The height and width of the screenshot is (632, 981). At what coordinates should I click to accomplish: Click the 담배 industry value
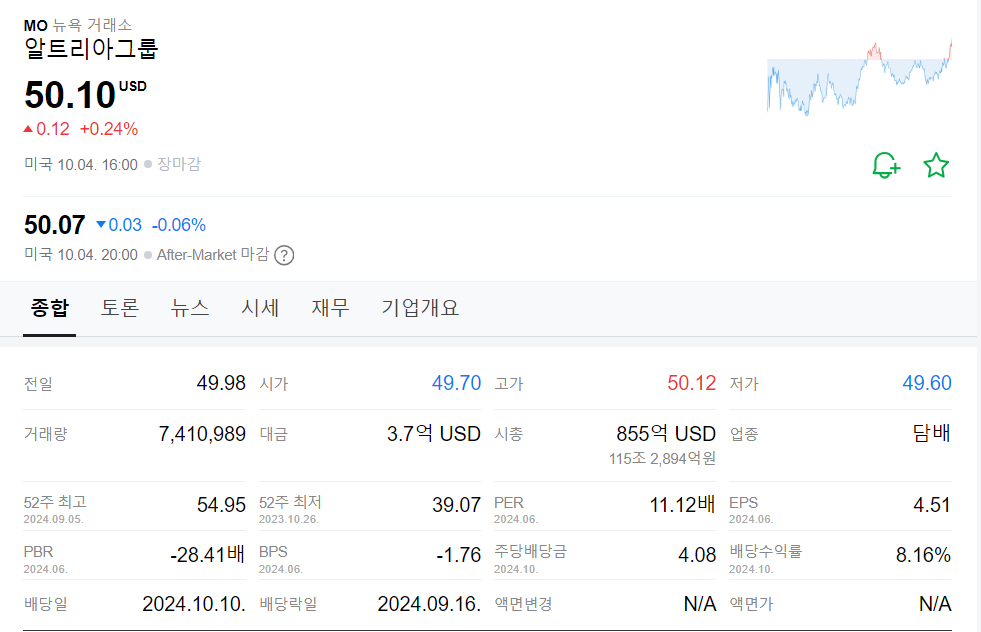[x=932, y=433]
